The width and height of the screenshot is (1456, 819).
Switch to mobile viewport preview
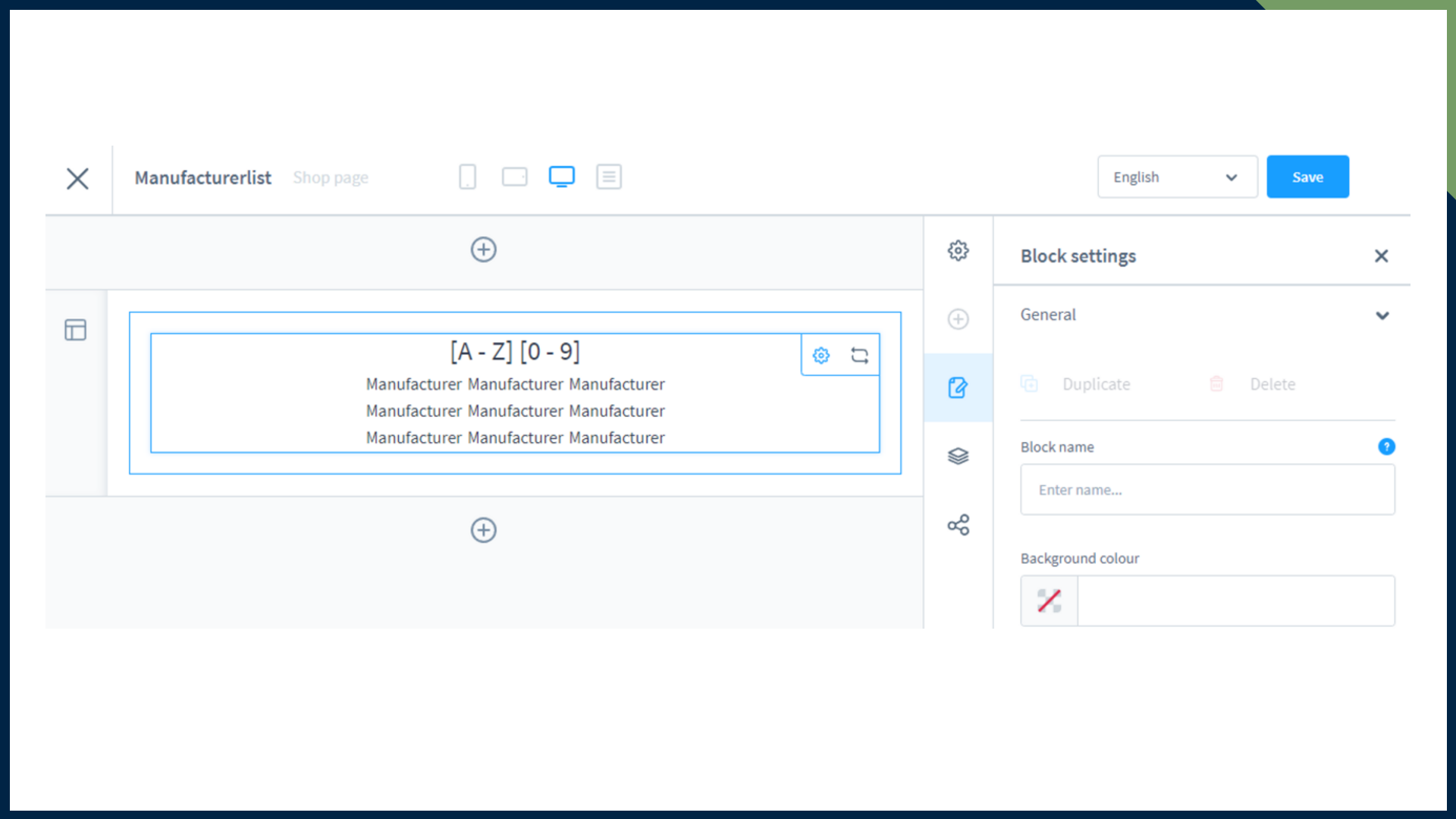(467, 177)
